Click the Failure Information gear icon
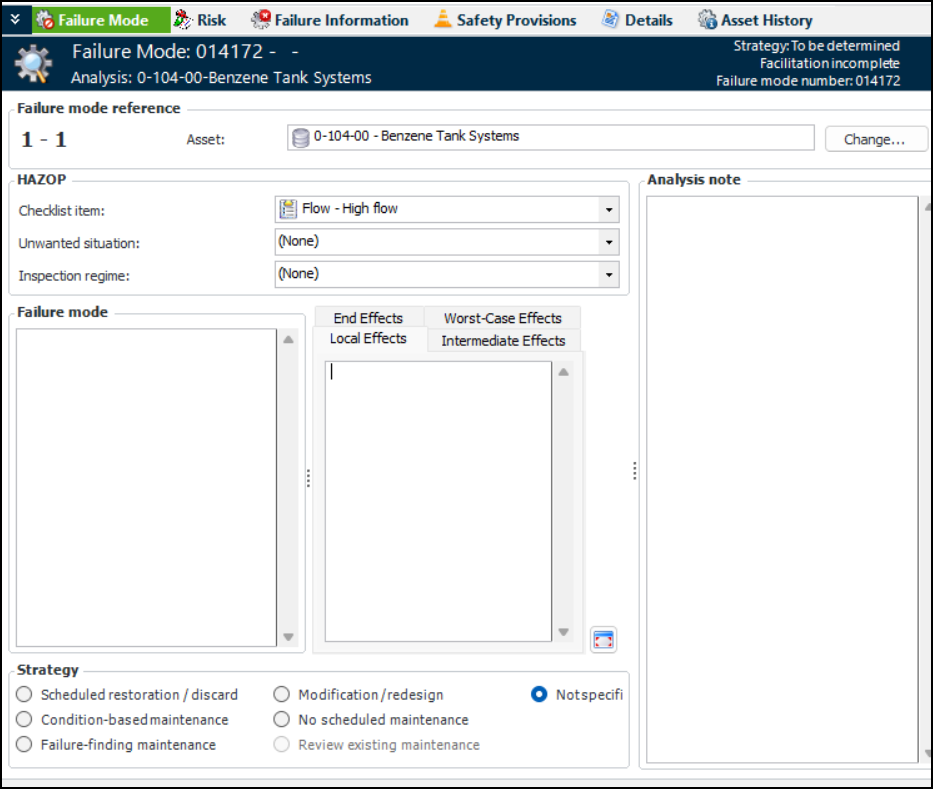This screenshot has height=789, width=933. click(x=260, y=20)
